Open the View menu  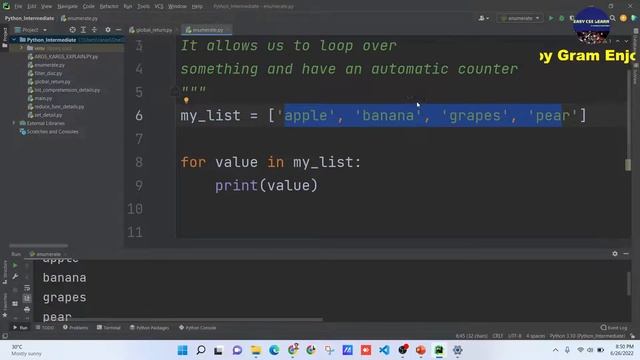pos(46,7)
